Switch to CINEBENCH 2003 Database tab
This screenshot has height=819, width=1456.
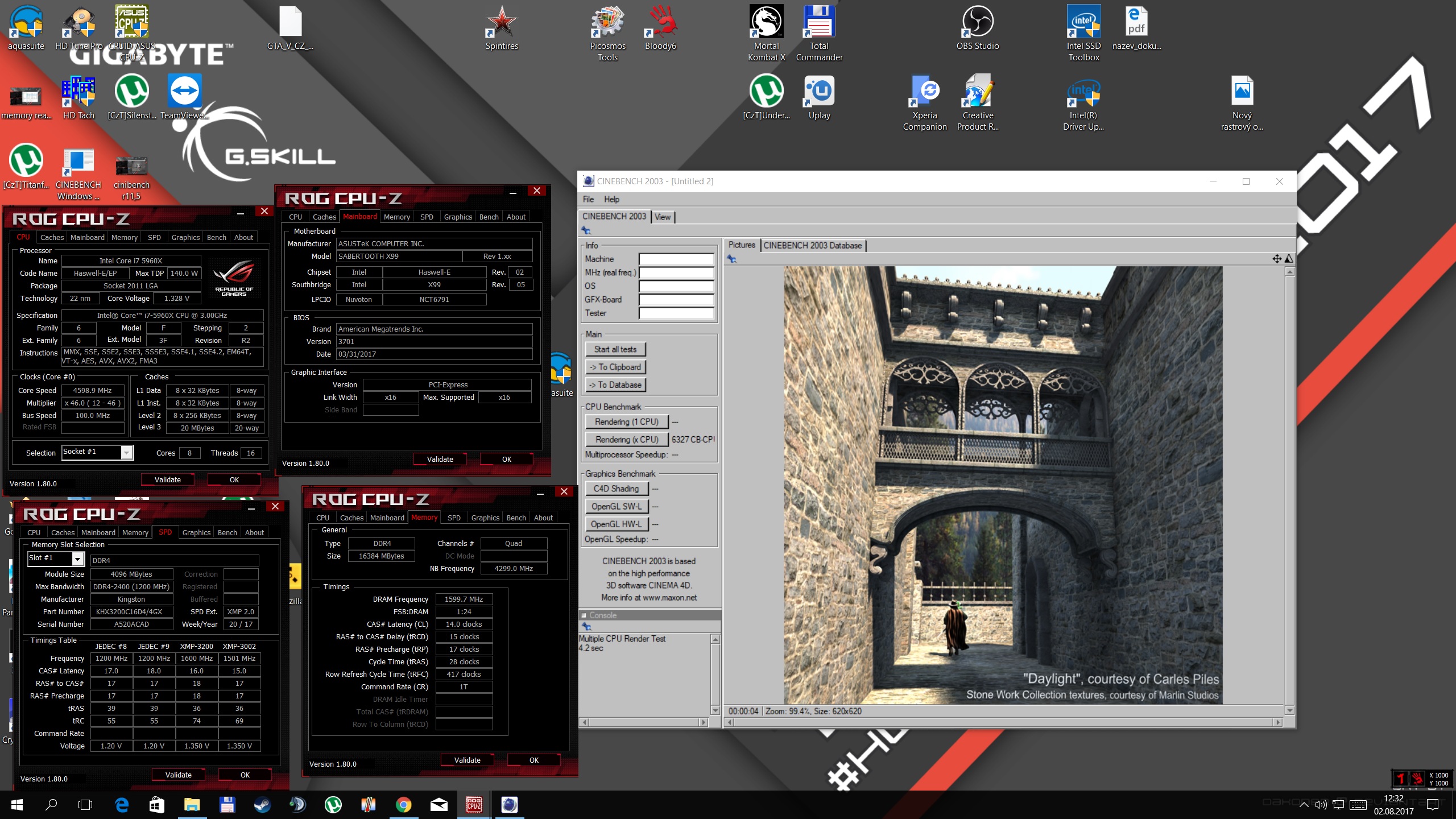click(x=812, y=245)
